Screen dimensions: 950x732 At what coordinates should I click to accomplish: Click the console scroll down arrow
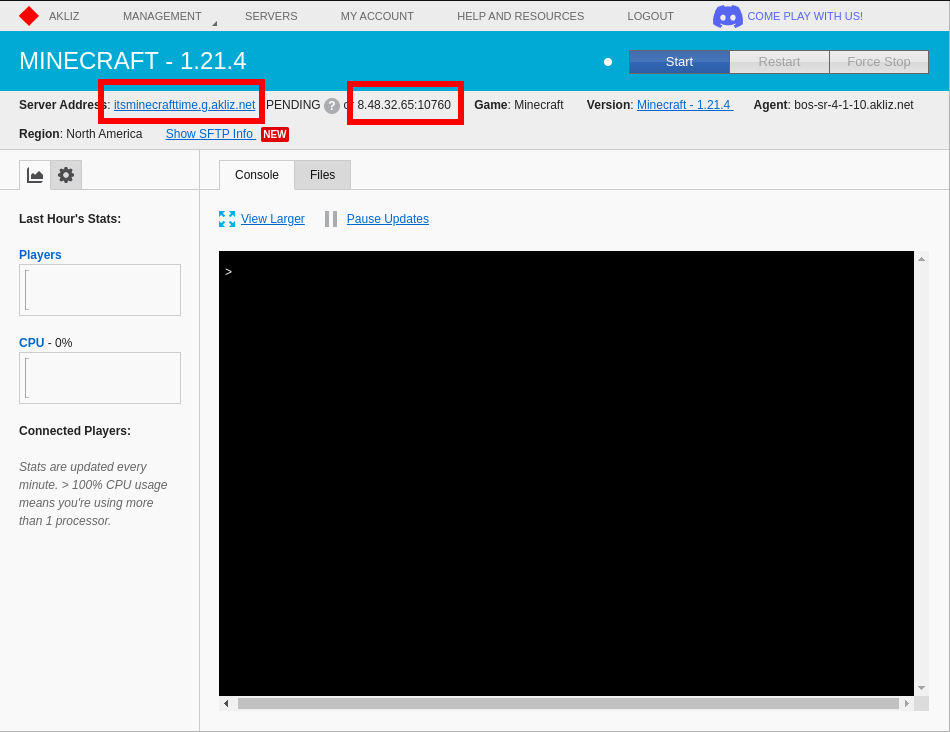point(922,688)
